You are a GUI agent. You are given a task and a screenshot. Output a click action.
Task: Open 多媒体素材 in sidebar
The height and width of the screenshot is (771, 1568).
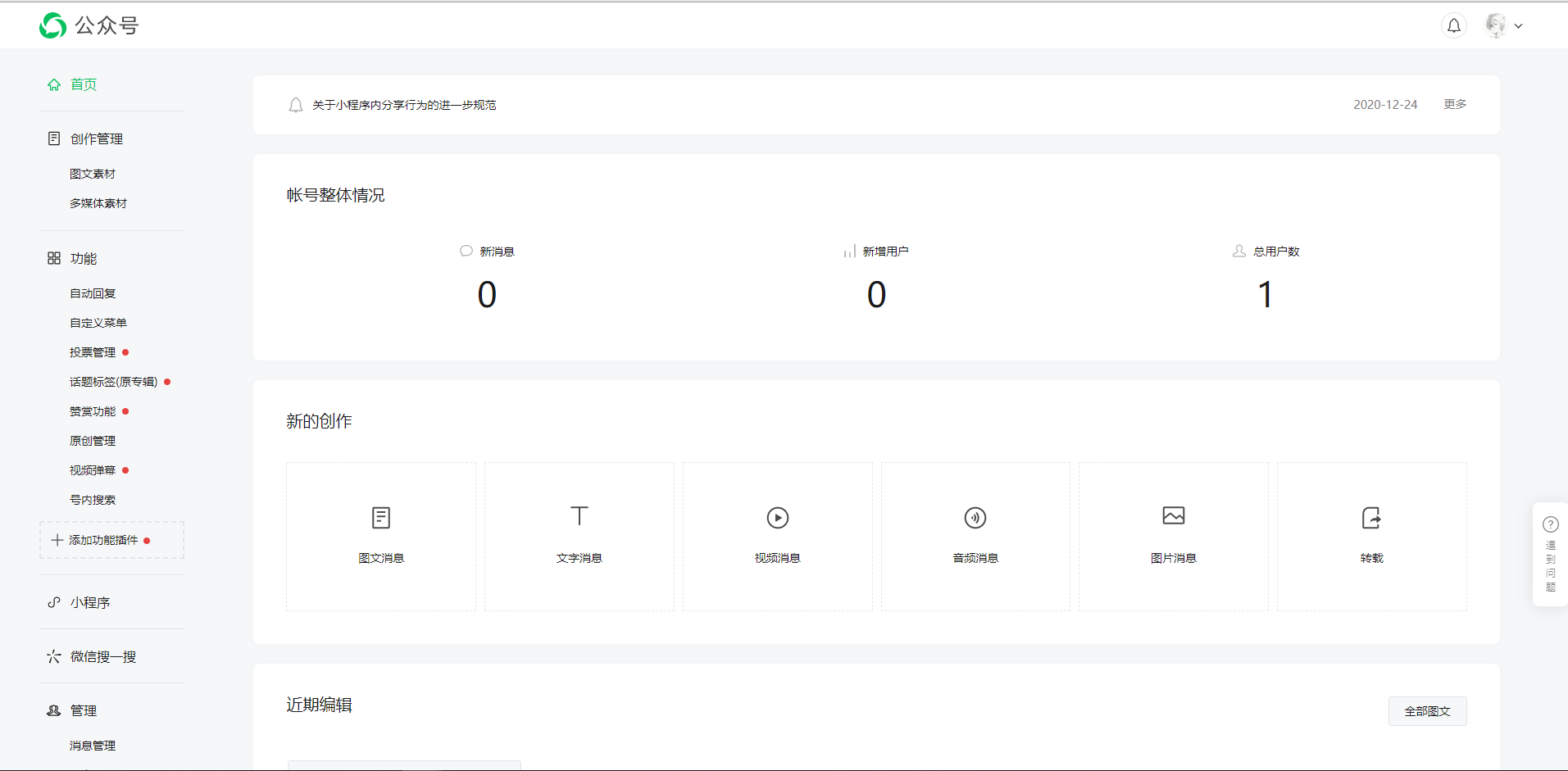(98, 203)
